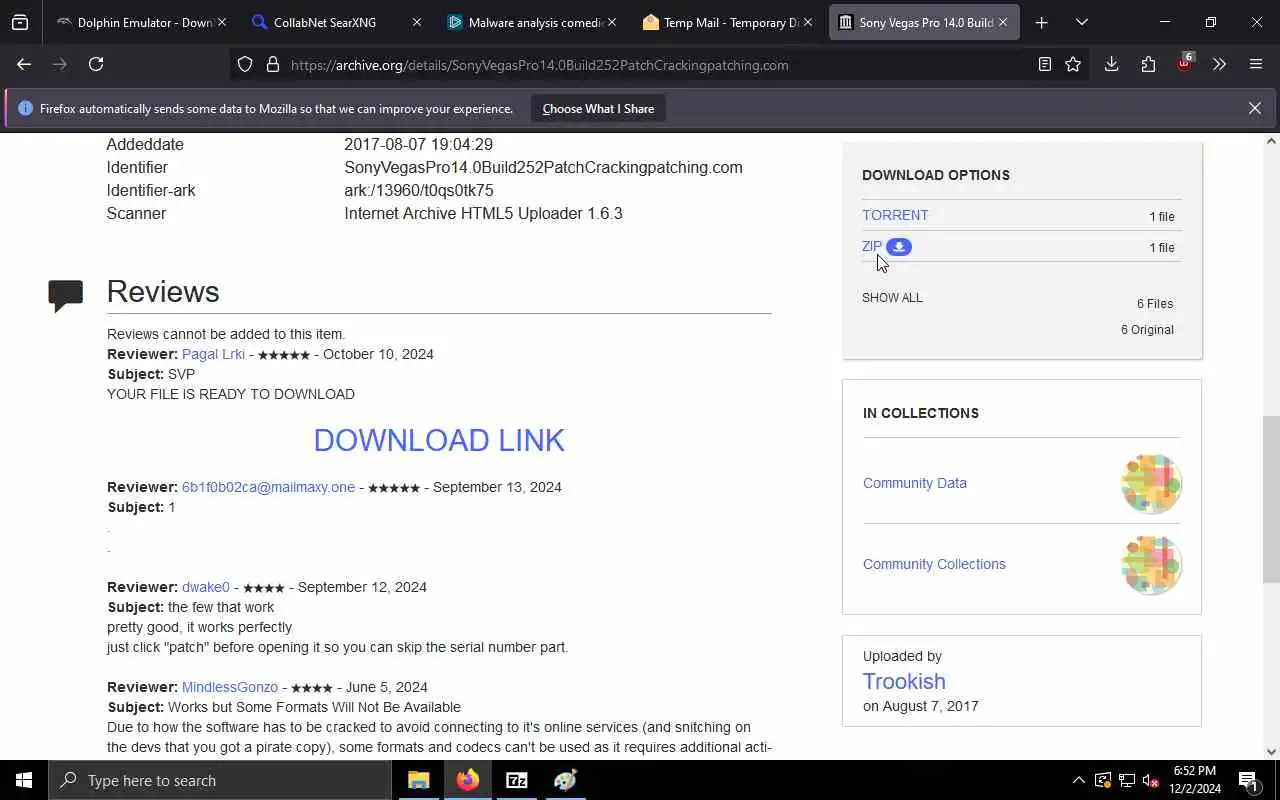Show more toolbar tools via the chevron

[x=1219, y=64]
